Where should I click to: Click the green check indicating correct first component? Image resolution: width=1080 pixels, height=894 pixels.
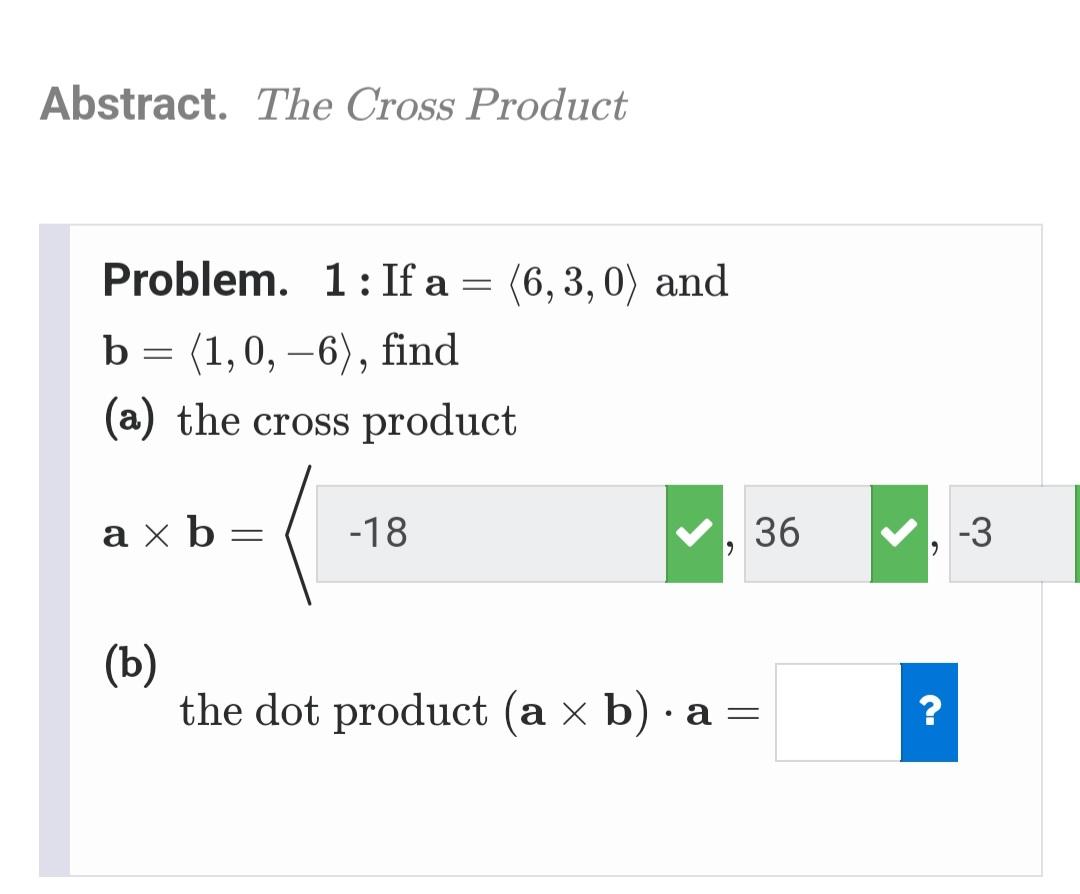[x=693, y=533]
